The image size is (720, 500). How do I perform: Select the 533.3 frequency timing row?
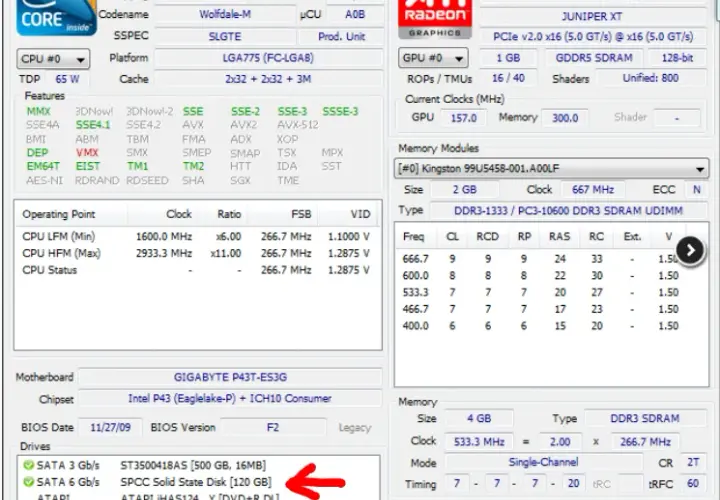point(540,292)
